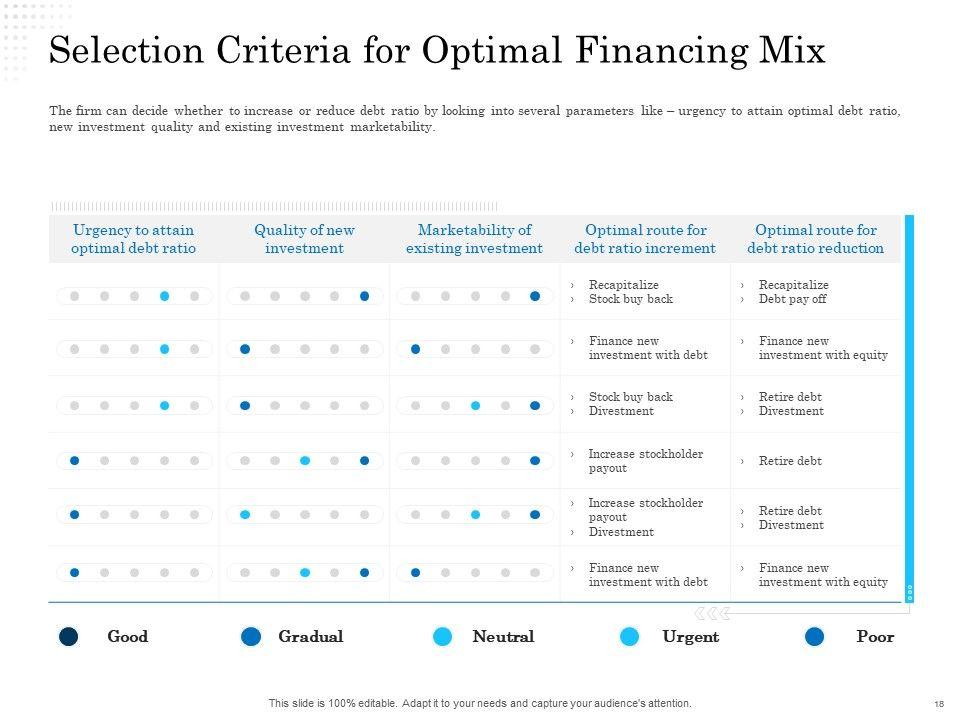
Task: Click the 'Stock buy back' bullet under Recapitalize
Action: pyautogui.click(x=630, y=299)
